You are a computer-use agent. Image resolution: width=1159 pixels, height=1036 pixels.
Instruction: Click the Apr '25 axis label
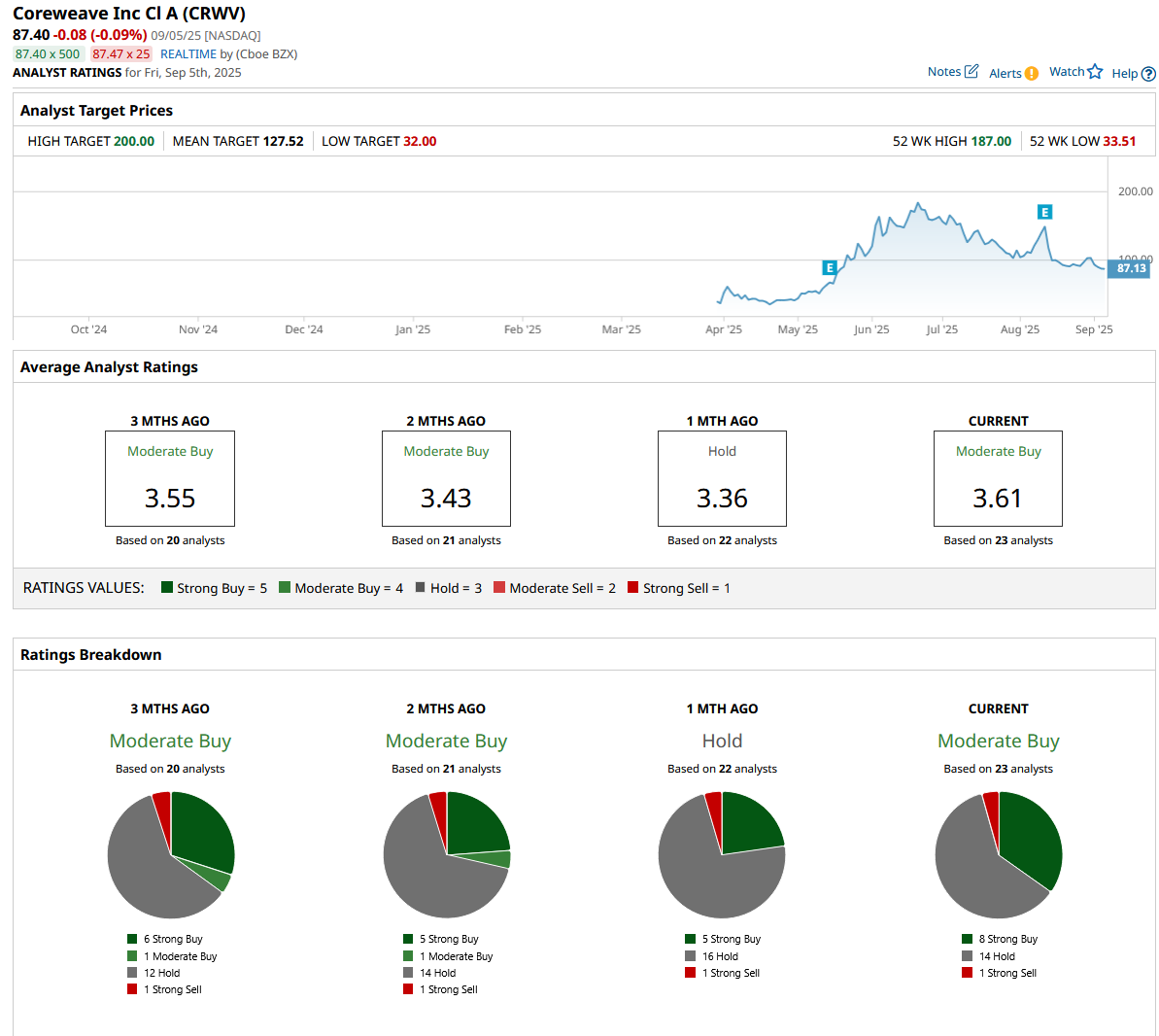(724, 329)
